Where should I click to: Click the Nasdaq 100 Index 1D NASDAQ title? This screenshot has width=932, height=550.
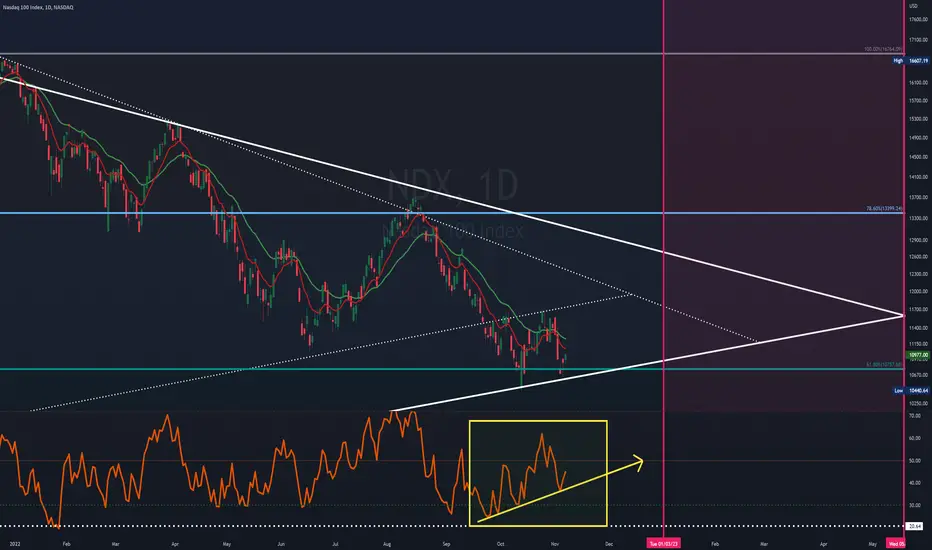tap(38, 7)
